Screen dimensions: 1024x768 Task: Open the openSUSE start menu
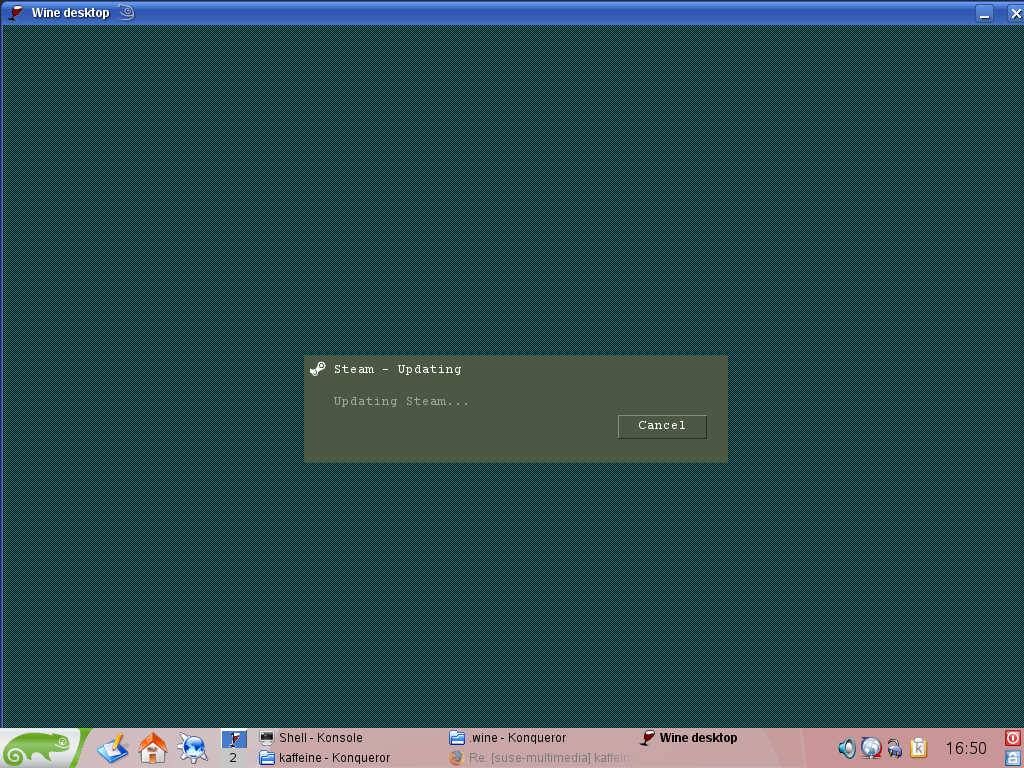click(x=39, y=748)
